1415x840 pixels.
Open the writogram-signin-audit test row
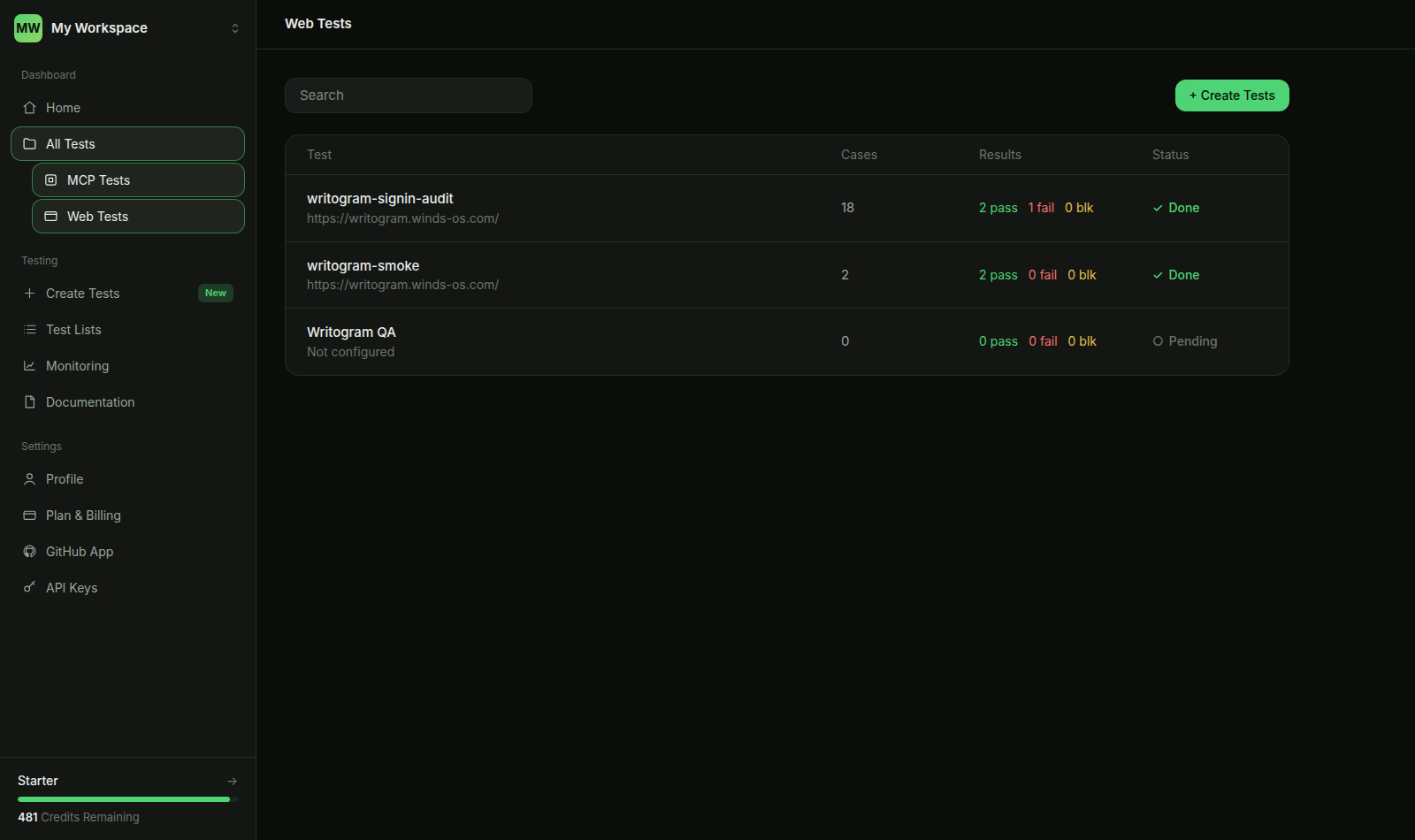tap(786, 208)
